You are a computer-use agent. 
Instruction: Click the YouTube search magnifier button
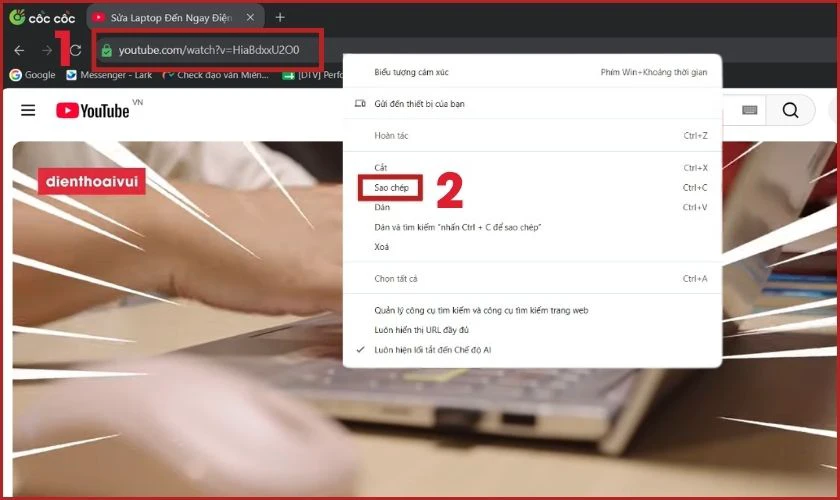pos(790,110)
